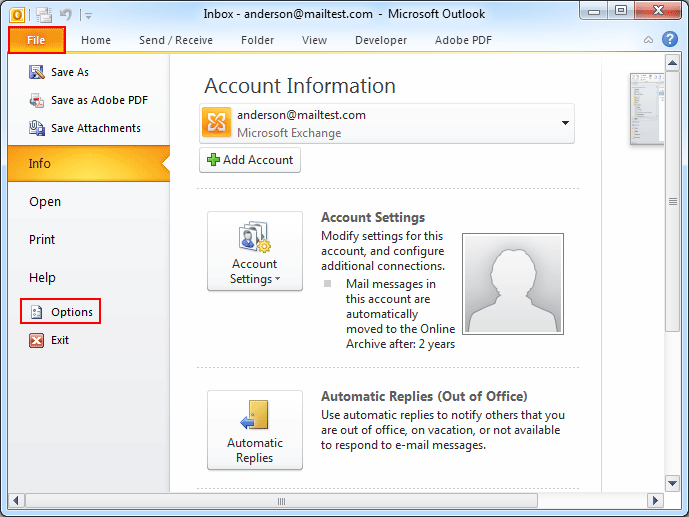Click the vertical scrollbar thumb
Image resolution: width=689 pixels, height=517 pixels.
click(x=672, y=201)
